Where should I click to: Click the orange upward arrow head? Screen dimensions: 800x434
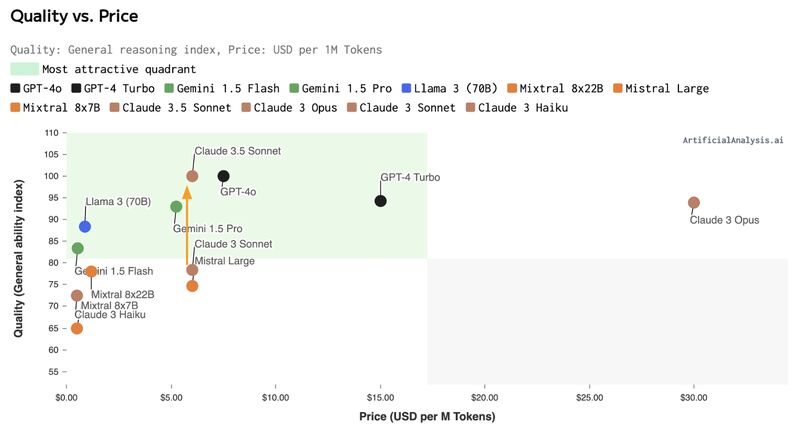[x=187, y=193]
